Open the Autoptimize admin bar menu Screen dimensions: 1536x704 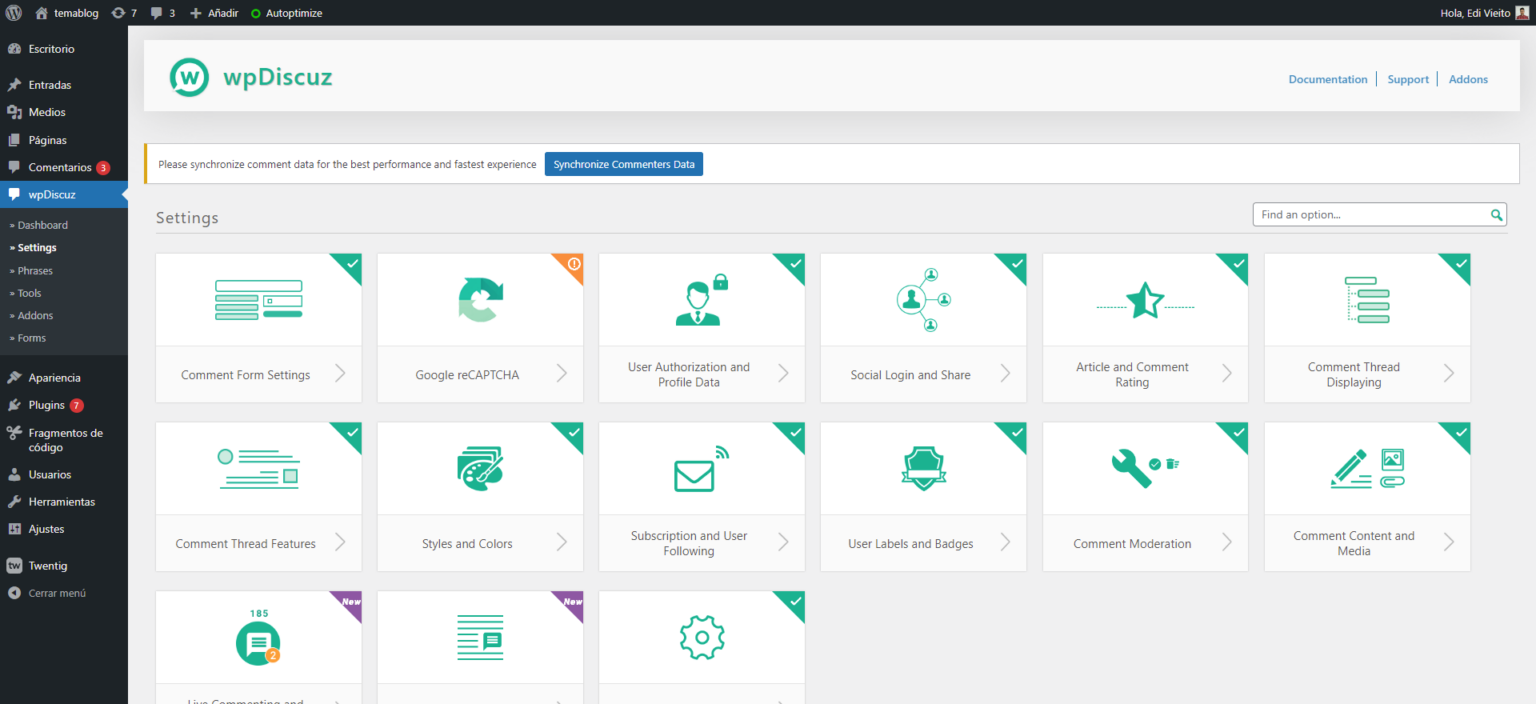tap(286, 13)
